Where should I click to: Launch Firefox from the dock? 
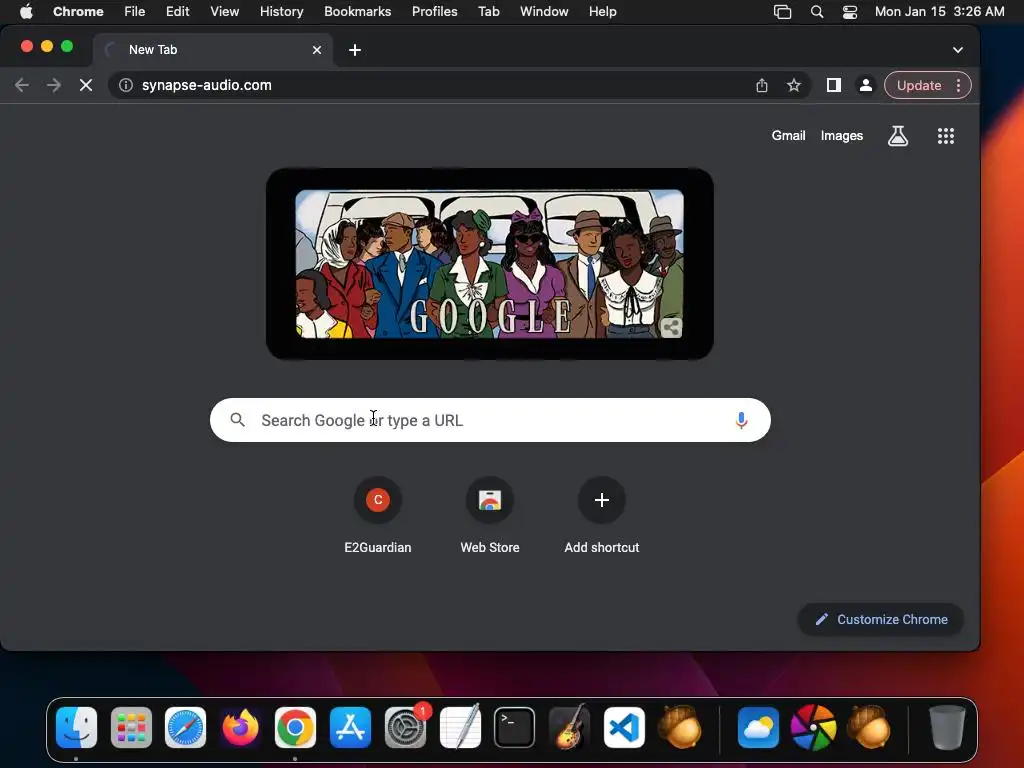point(240,727)
